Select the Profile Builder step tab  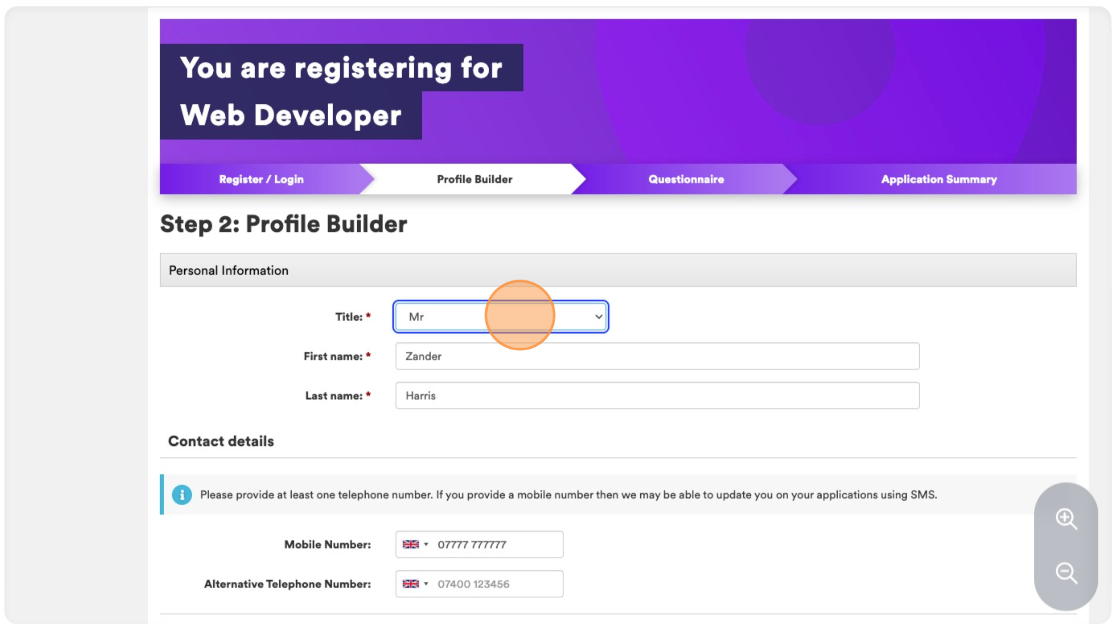coord(475,179)
